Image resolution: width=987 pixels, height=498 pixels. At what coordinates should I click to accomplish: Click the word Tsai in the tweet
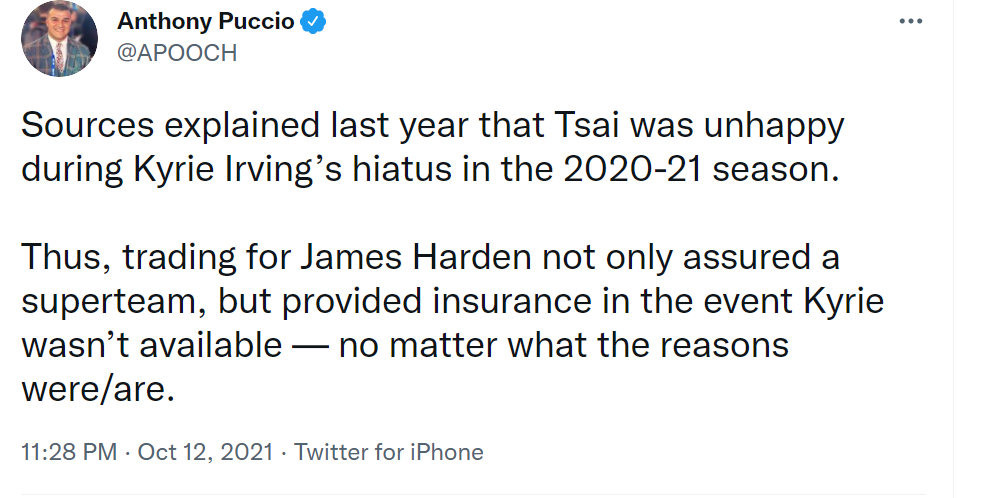point(587,126)
